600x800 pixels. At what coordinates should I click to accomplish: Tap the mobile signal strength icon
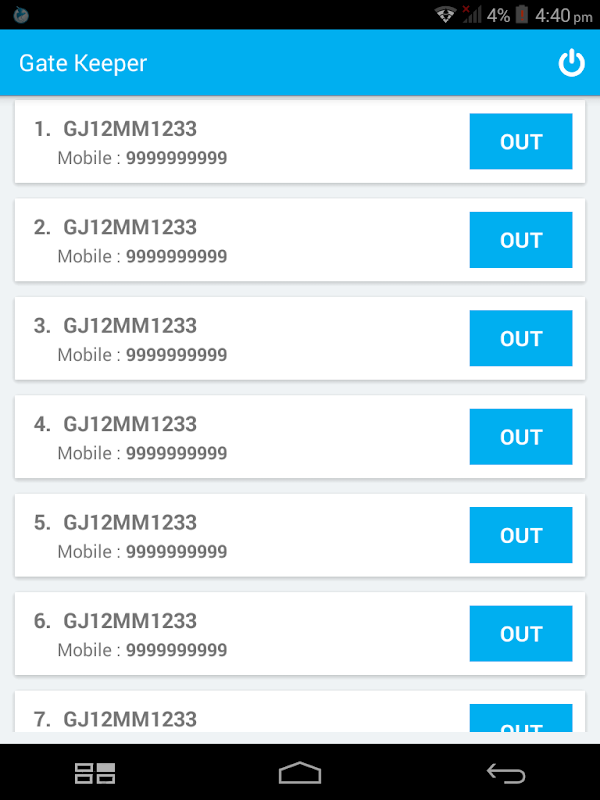472,15
